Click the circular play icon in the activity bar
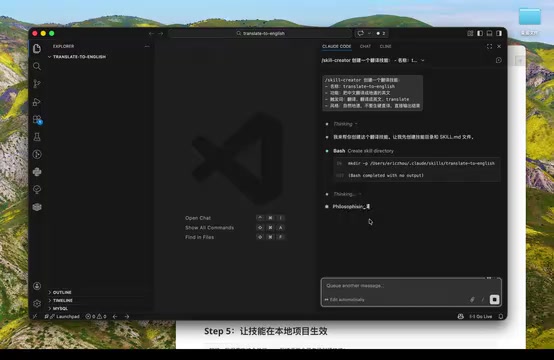The height and width of the screenshot is (360, 554). point(37,154)
